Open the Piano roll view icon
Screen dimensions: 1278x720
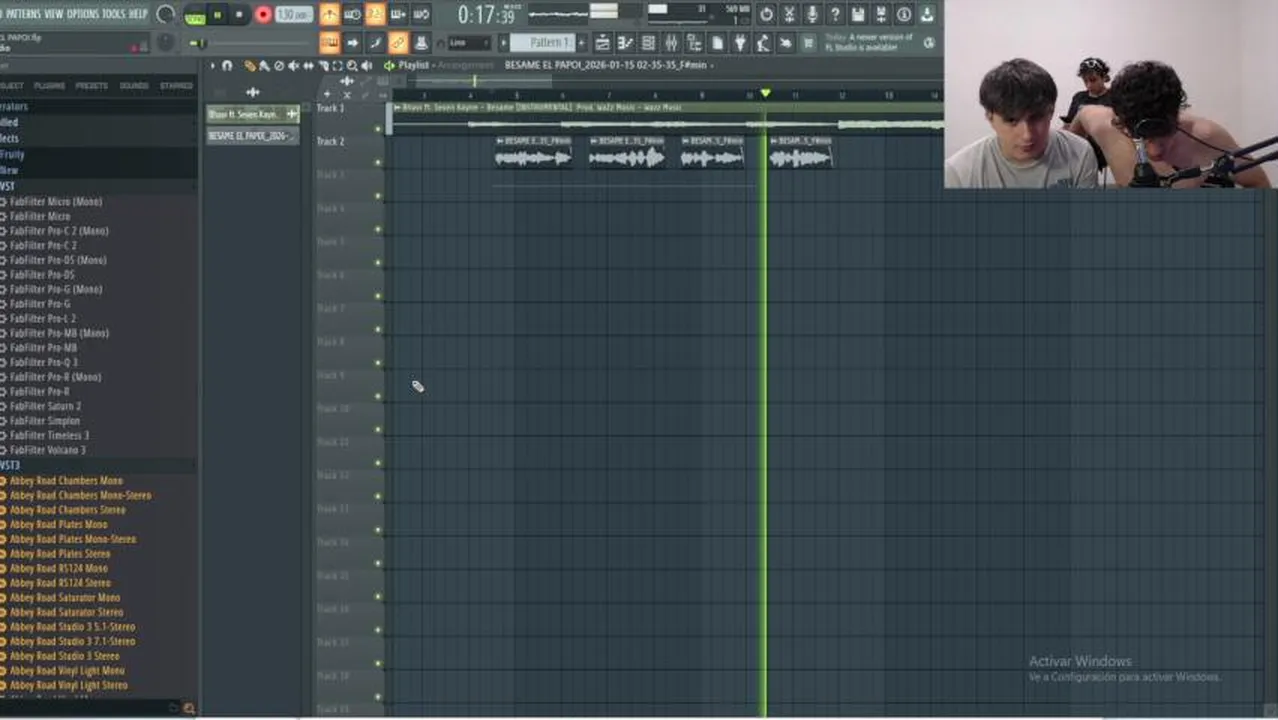click(x=626, y=43)
